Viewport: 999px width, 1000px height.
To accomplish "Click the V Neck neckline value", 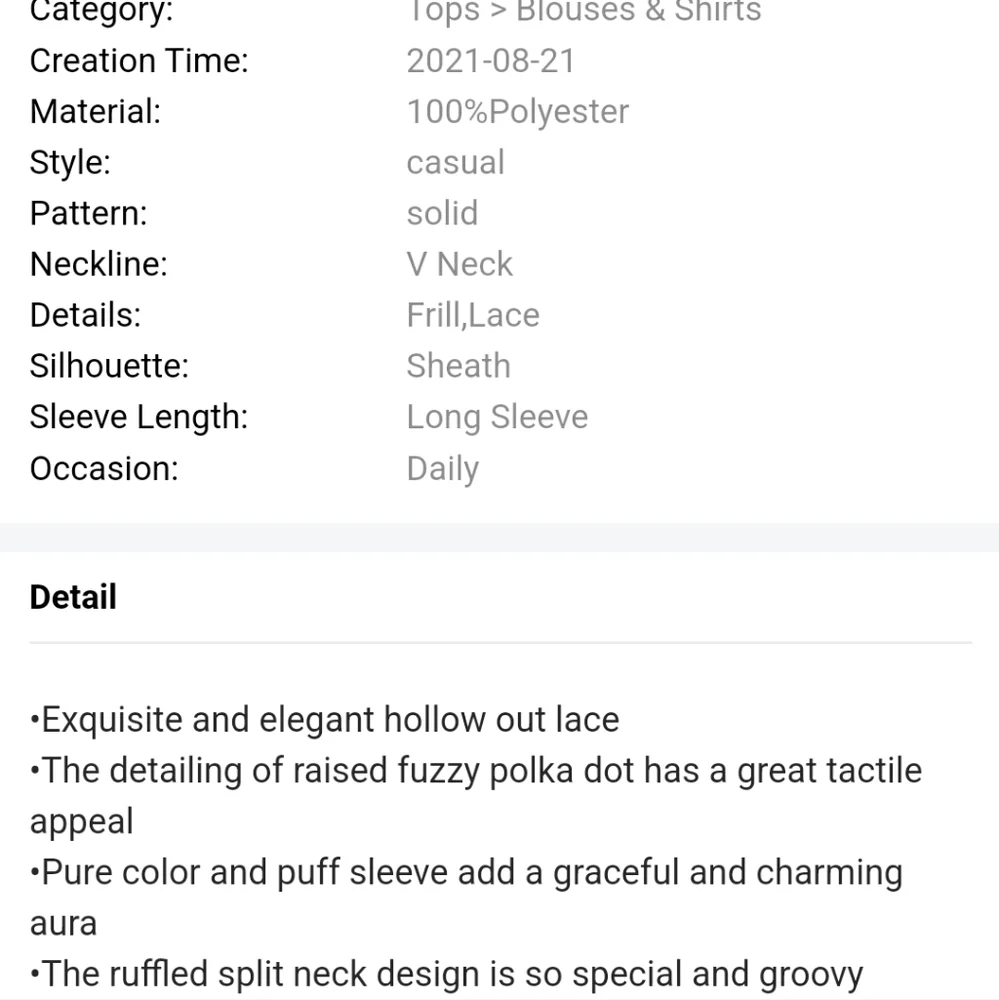I will 459,264.
